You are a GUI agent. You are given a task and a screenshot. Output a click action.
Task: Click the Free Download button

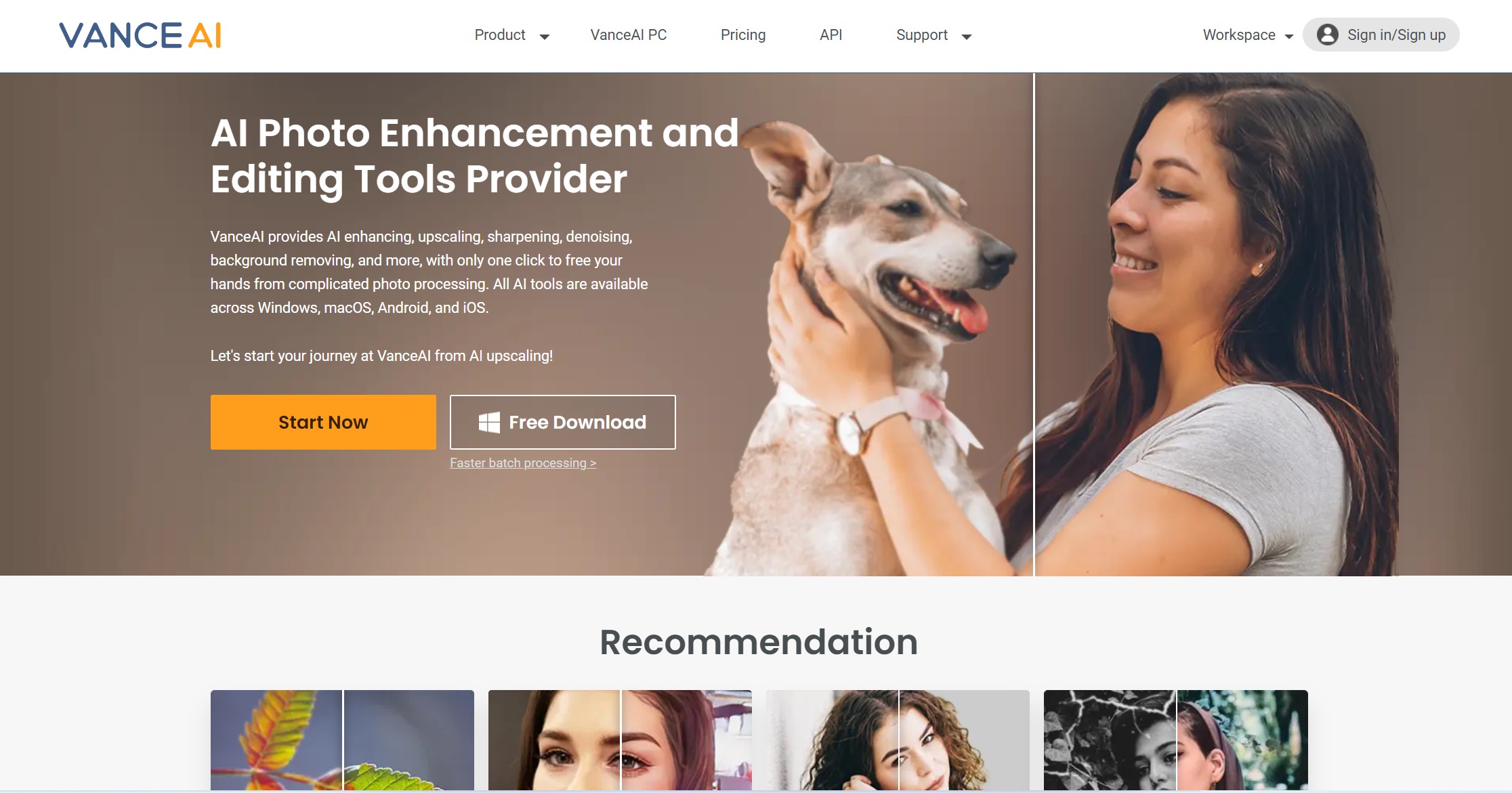[563, 422]
